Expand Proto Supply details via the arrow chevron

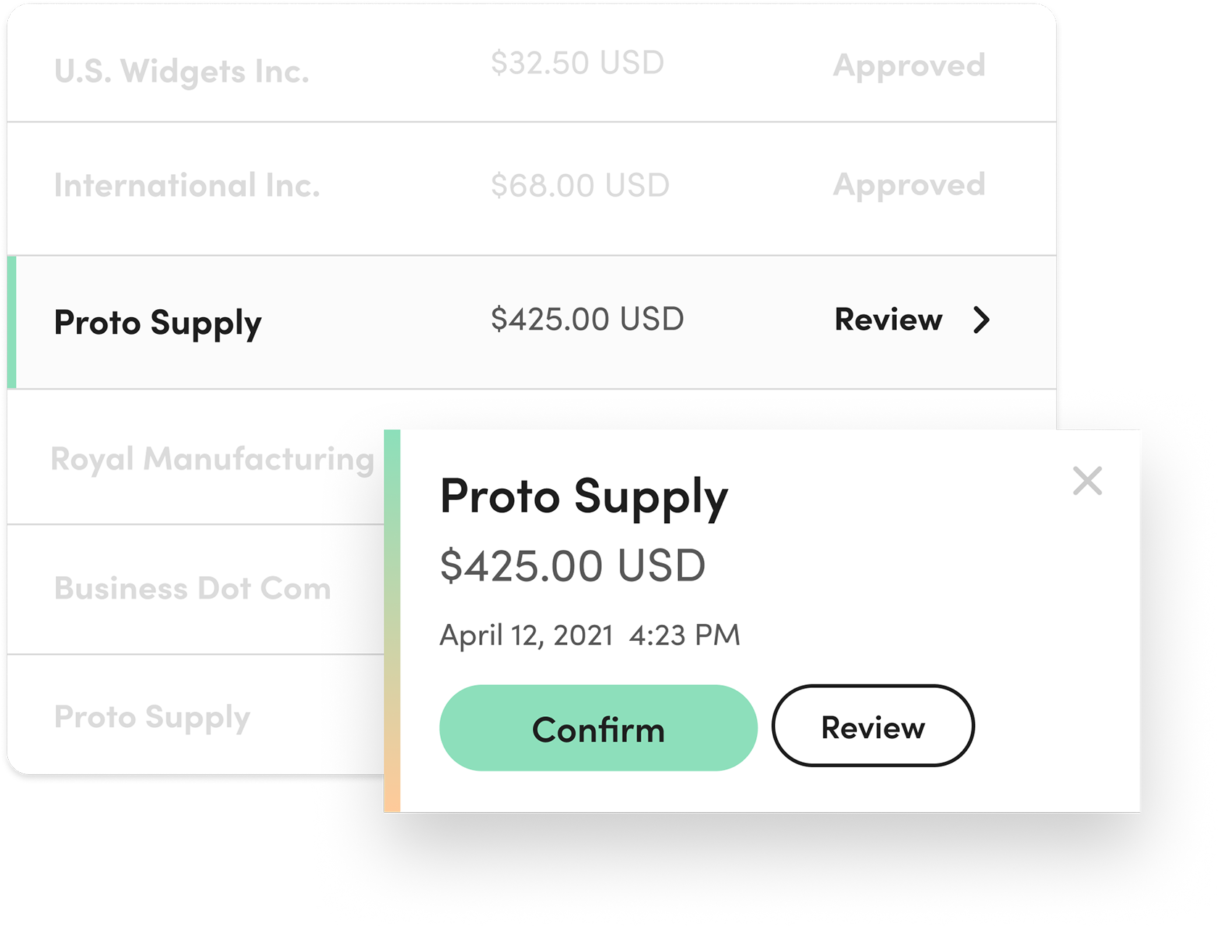tap(982, 320)
